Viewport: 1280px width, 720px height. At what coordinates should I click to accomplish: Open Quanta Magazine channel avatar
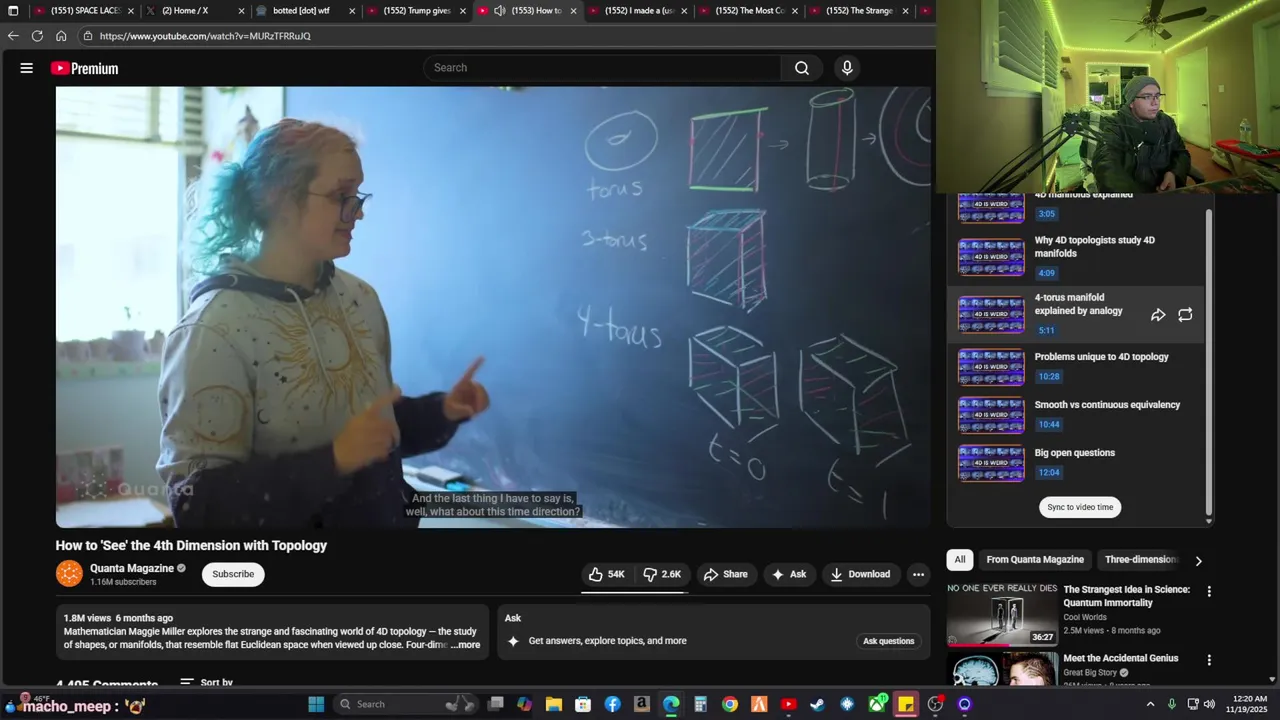[x=69, y=574]
